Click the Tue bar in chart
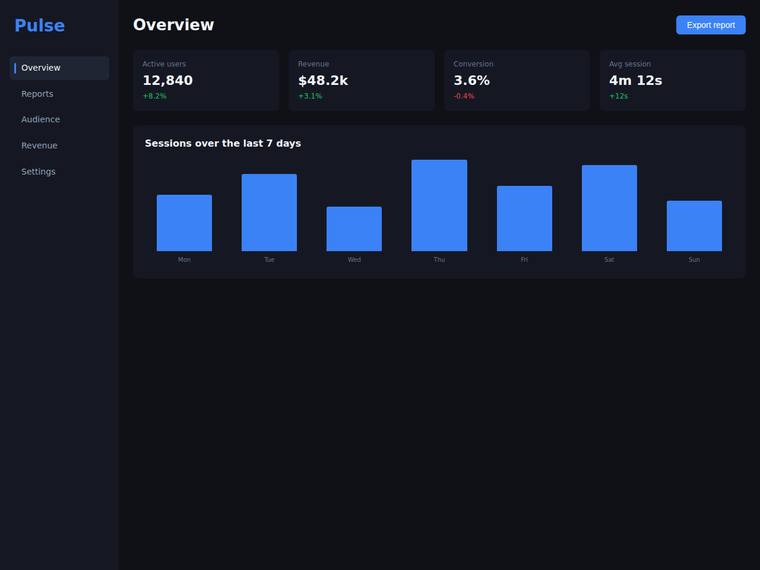Screen dimensions: 760x570 click(x=269, y=212)
